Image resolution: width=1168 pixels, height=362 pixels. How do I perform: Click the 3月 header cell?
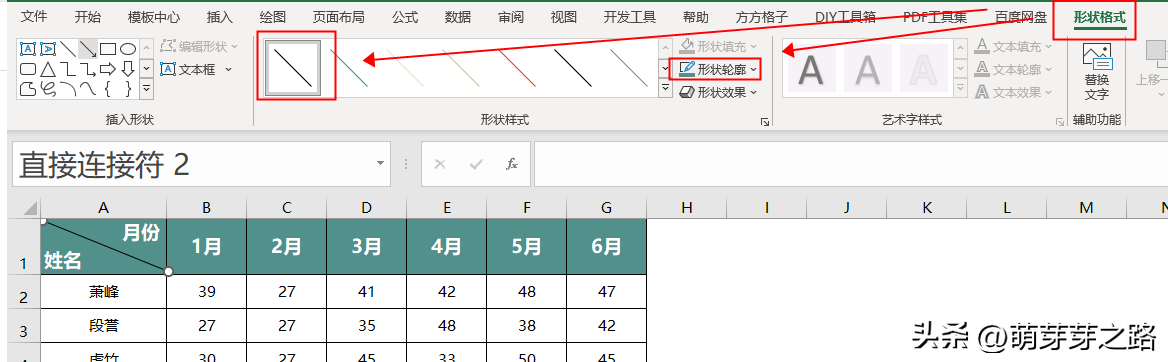[366, 247]
